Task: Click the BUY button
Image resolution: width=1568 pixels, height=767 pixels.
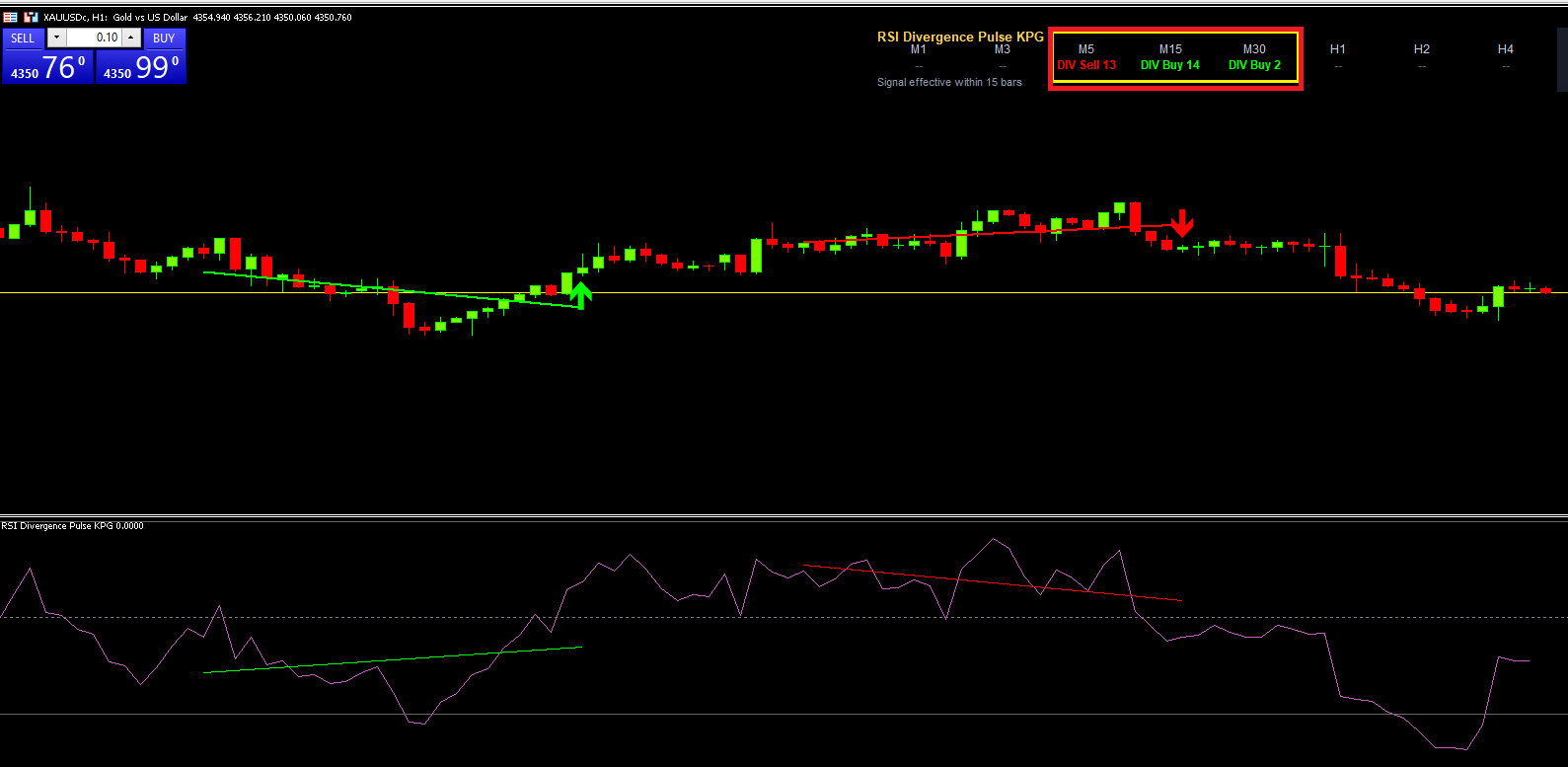Action: pos(164,38)
